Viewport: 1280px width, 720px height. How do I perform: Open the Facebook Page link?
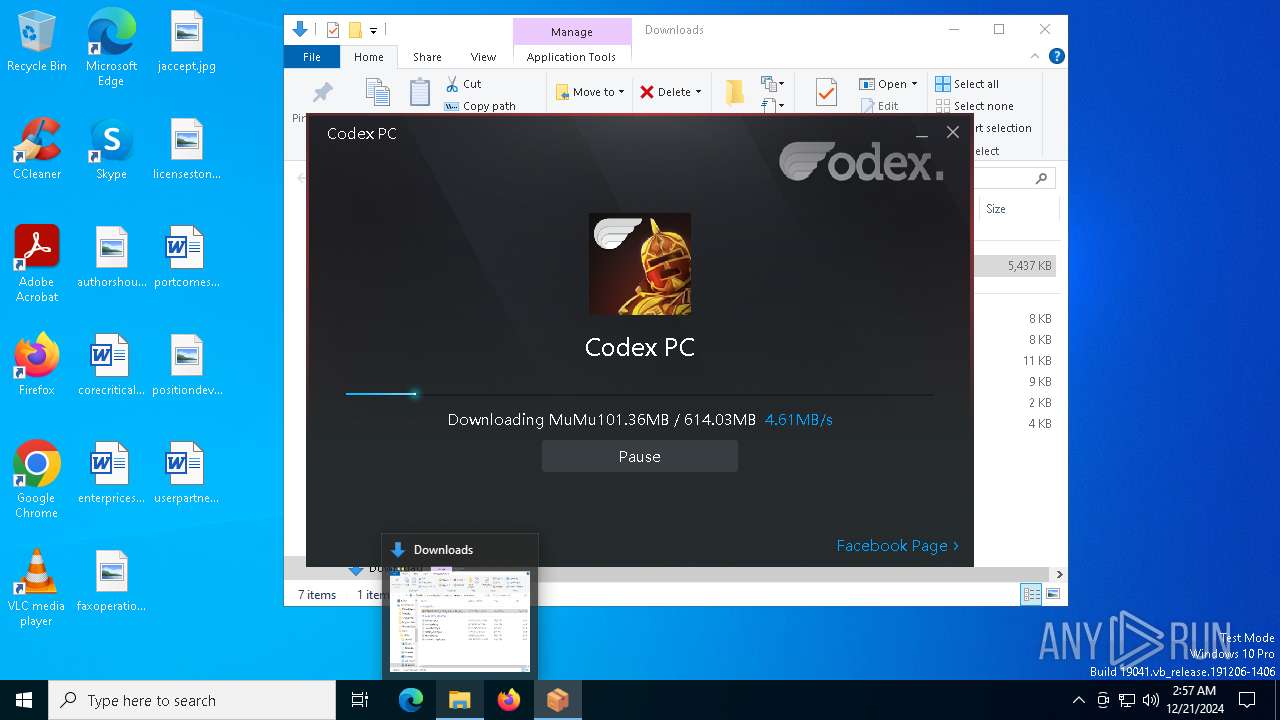897,545
